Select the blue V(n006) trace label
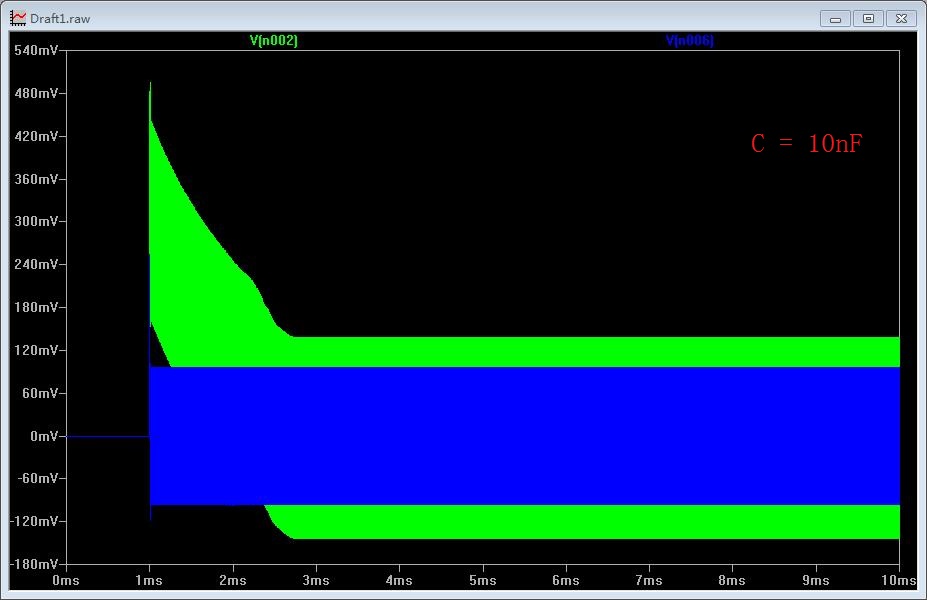 click(x=689, y=41)
